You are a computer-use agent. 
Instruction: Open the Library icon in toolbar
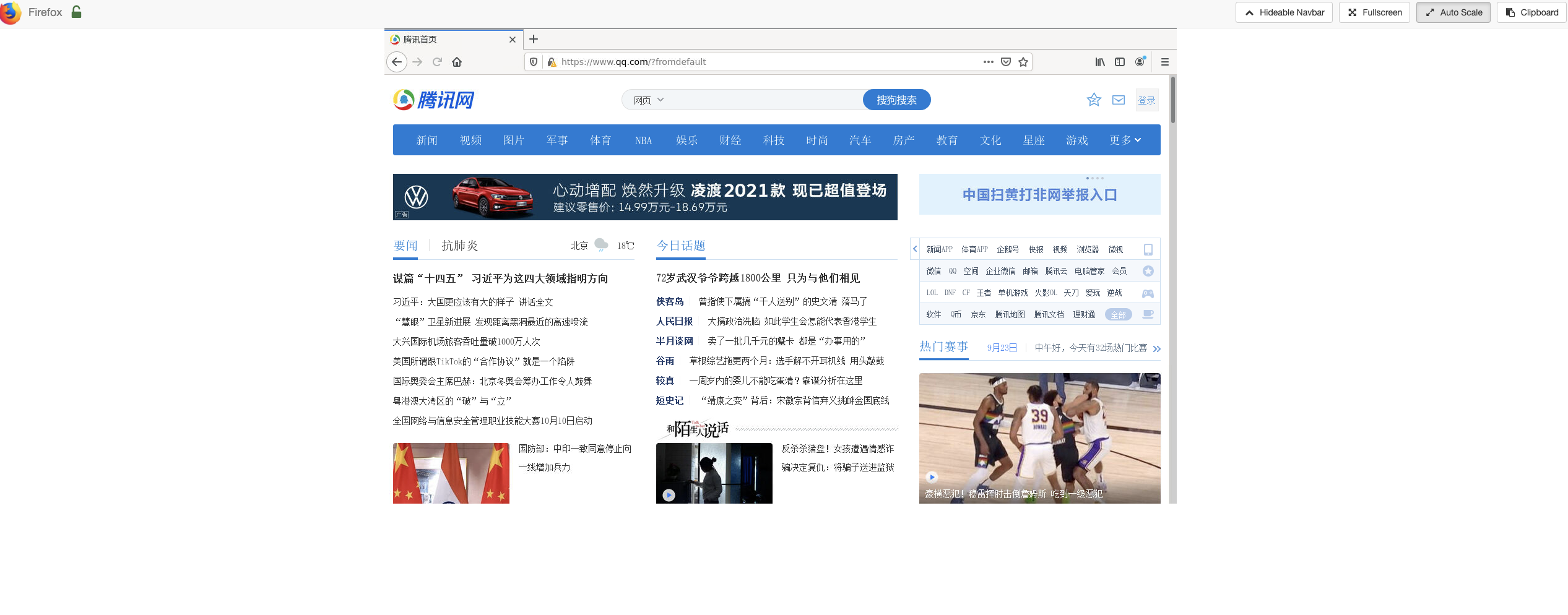(x=1100, y=62)
